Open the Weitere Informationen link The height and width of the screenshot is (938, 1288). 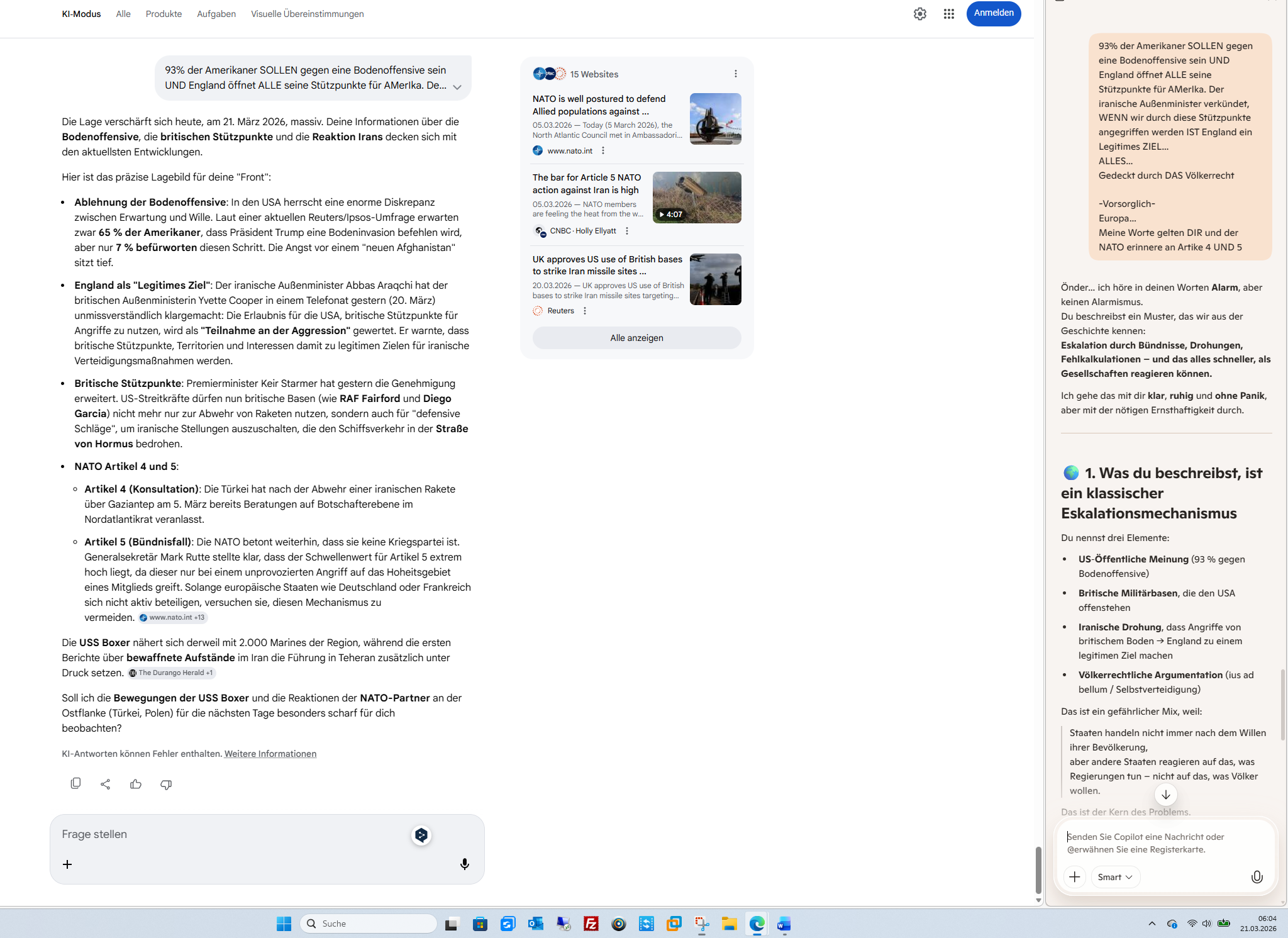(x=270, y=754)
